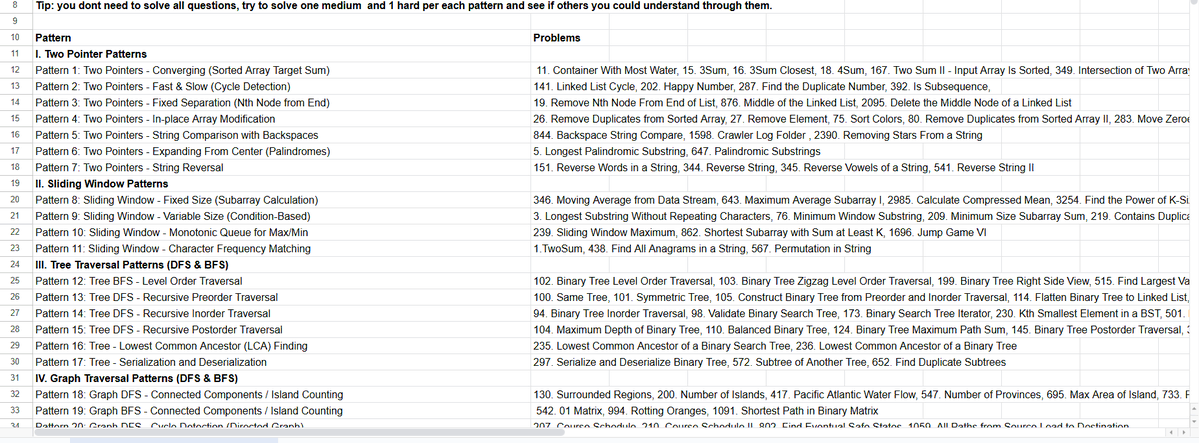
Task: Select 'Pattern 19: Graph BFS - Connected Components' cell
Action: pyautogui.click(x=282, y=411)
